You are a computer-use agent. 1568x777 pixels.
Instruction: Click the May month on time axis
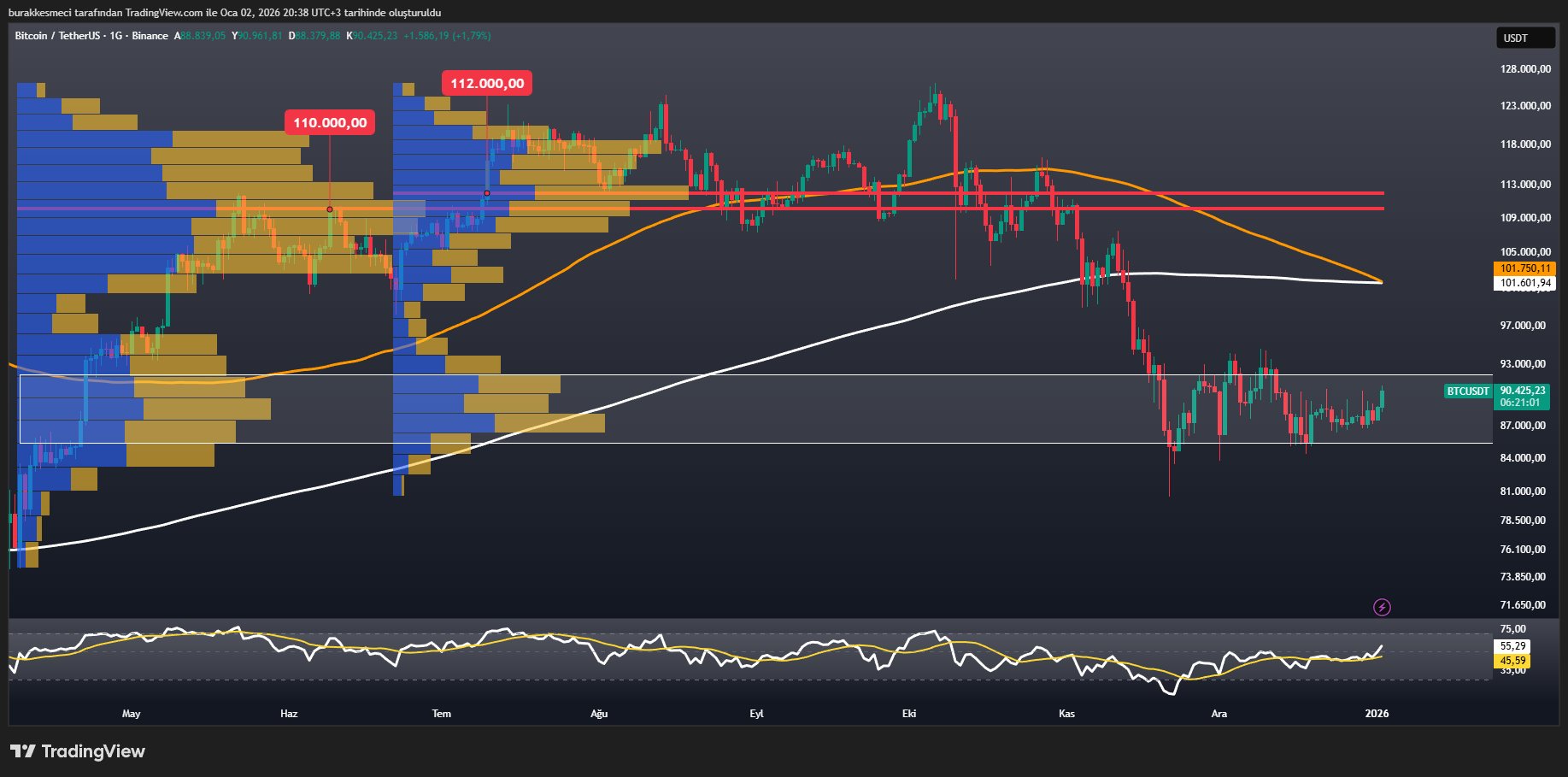(x=132, y=714)
